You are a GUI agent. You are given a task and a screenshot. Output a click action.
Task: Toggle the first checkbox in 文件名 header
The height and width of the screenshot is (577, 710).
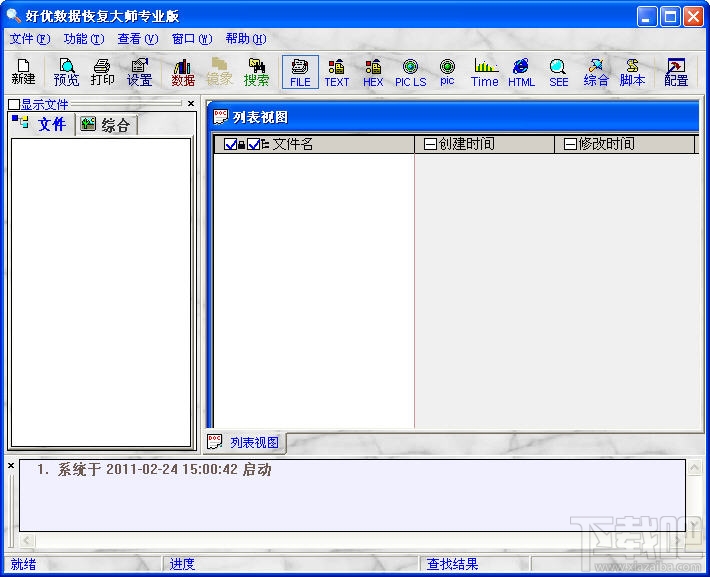[x=230, y=144]
